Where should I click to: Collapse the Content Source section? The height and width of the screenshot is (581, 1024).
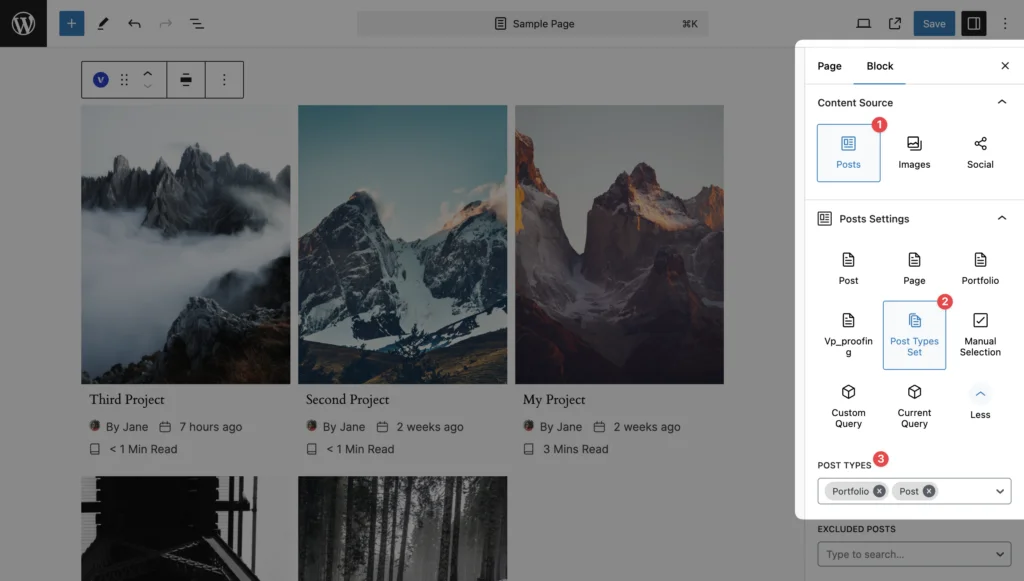point(1002,102)
